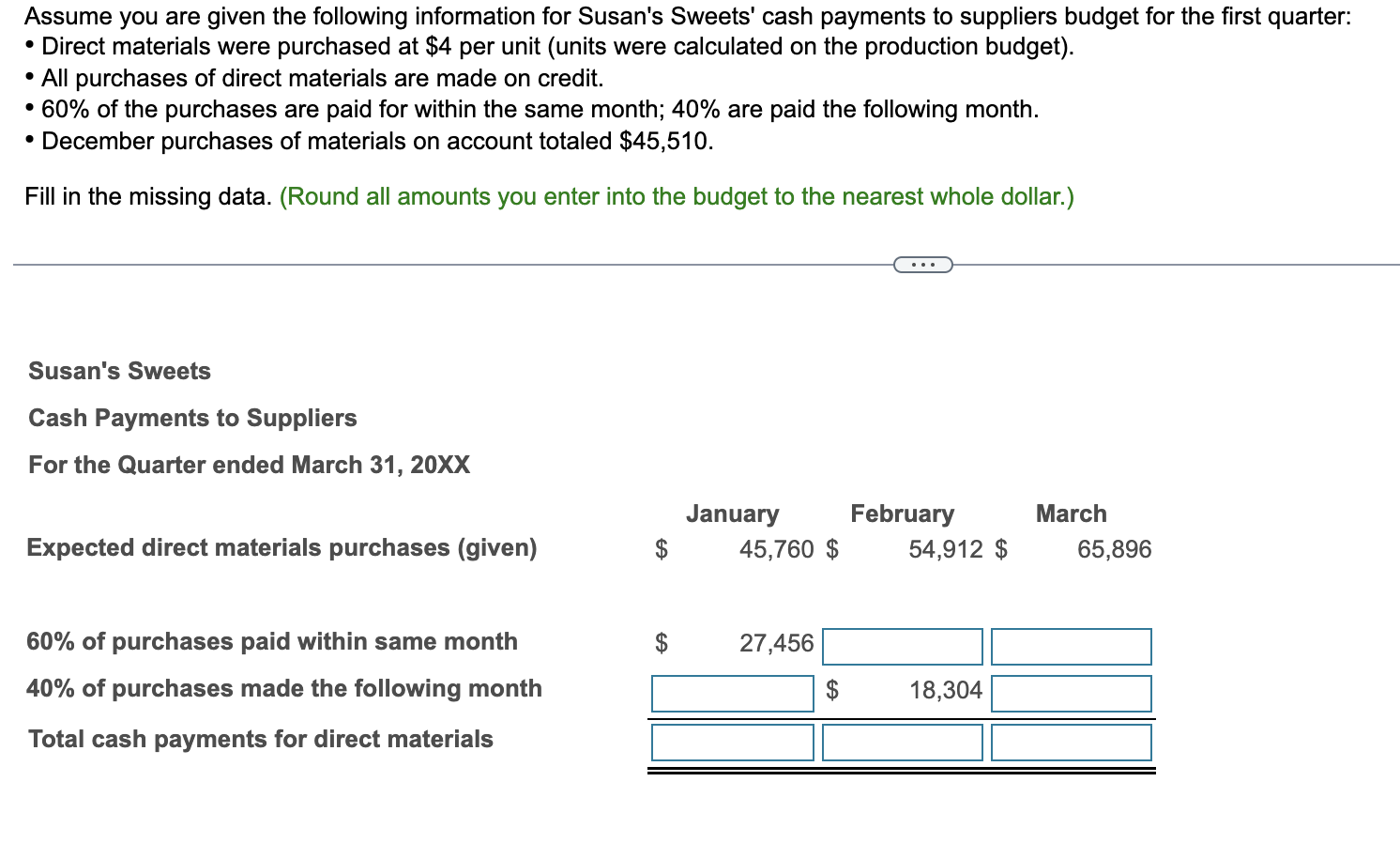
Task: Click the 27,456 January payment value
Action: (776, 643)
